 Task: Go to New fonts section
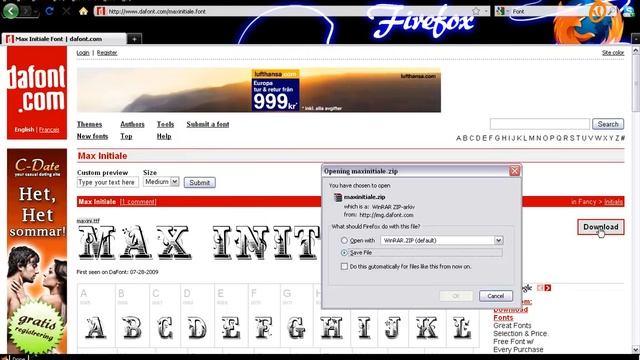point(92,136)
